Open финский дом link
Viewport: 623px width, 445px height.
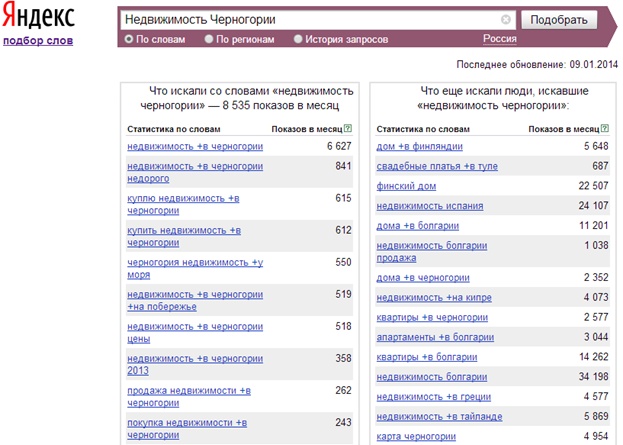pos(406,186)
